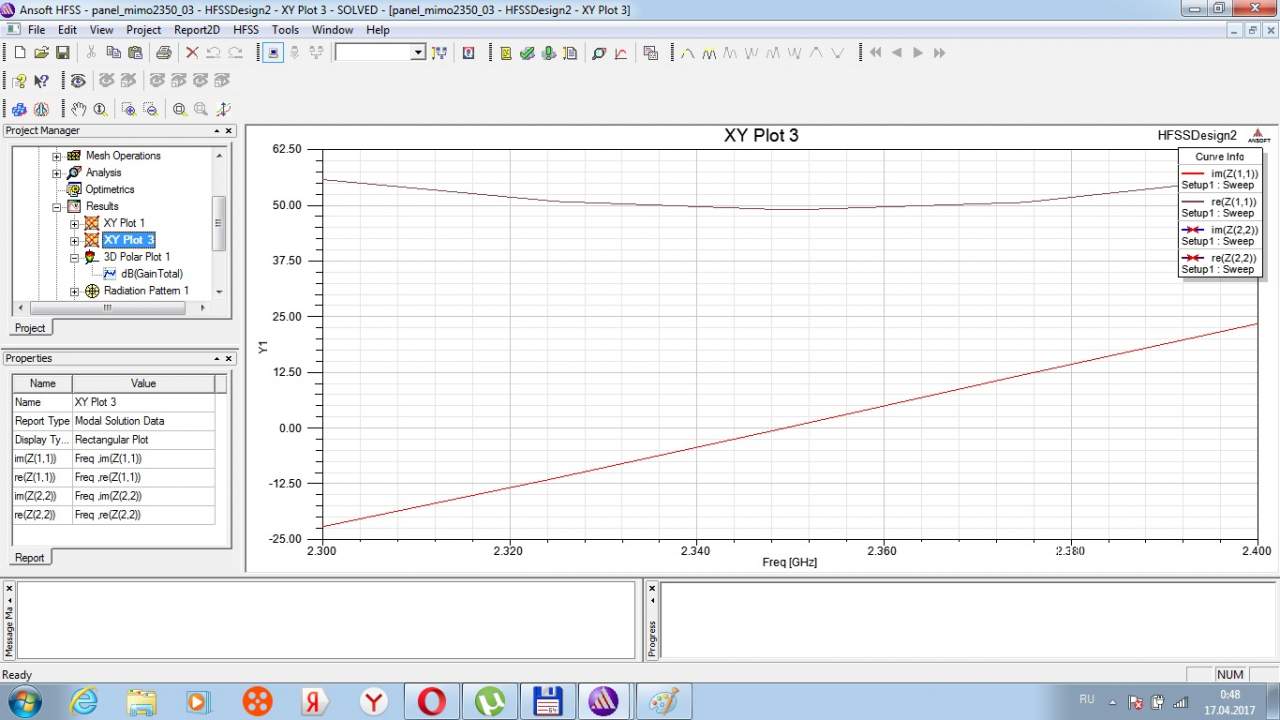Image resolution: width=1280 pixels, height=720 pixels.
Task: Open the toolbar combo box dropdown
Action: tap(418, 53)
